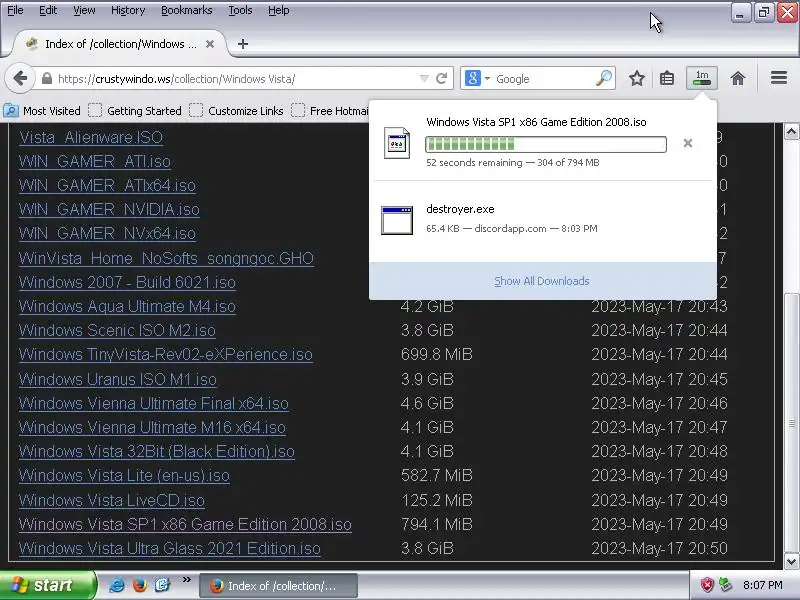Open Windows Vista Lite (en-us).iso link
The width and height of the screenshot is (800, 600).
124,475
